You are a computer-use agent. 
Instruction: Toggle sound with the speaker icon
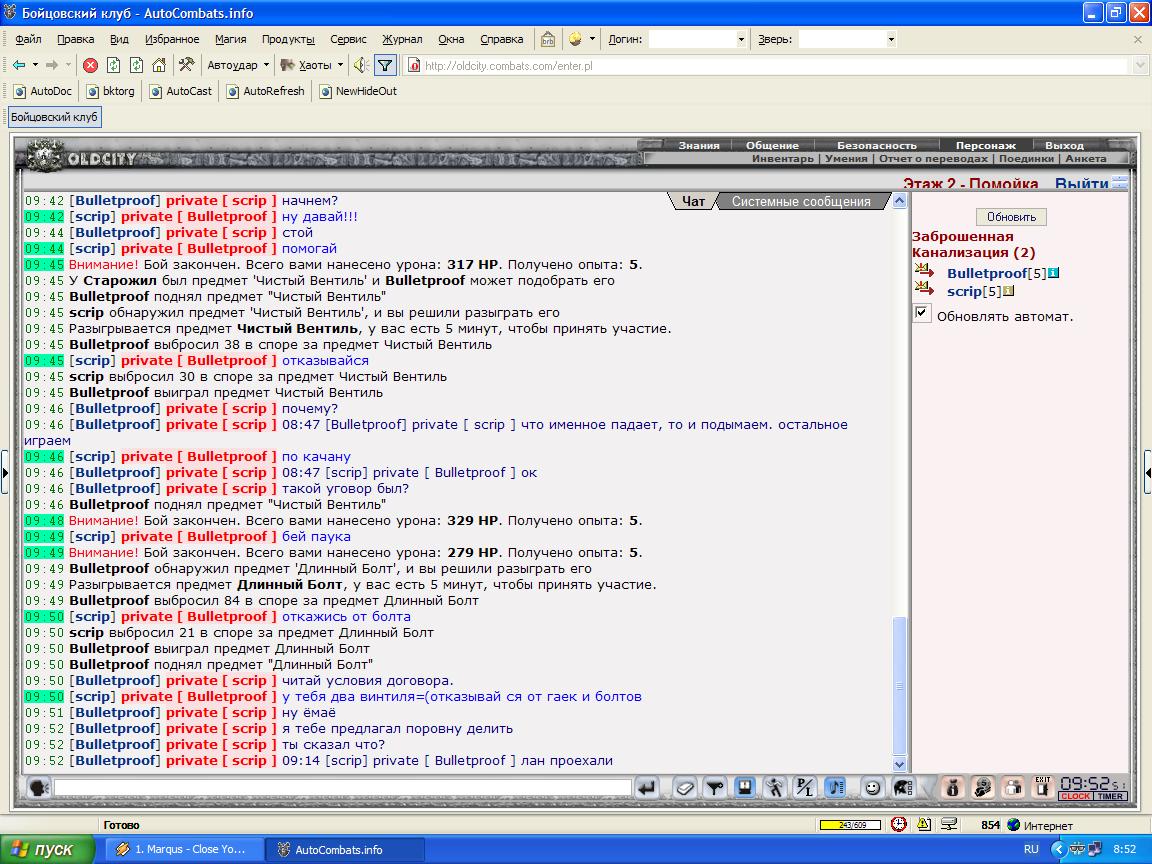361,65
